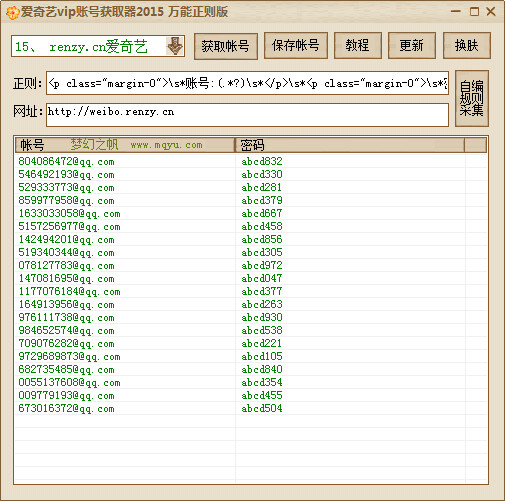
Task: Select account 078127783@qq.com
Action: (x=66, y=265)
